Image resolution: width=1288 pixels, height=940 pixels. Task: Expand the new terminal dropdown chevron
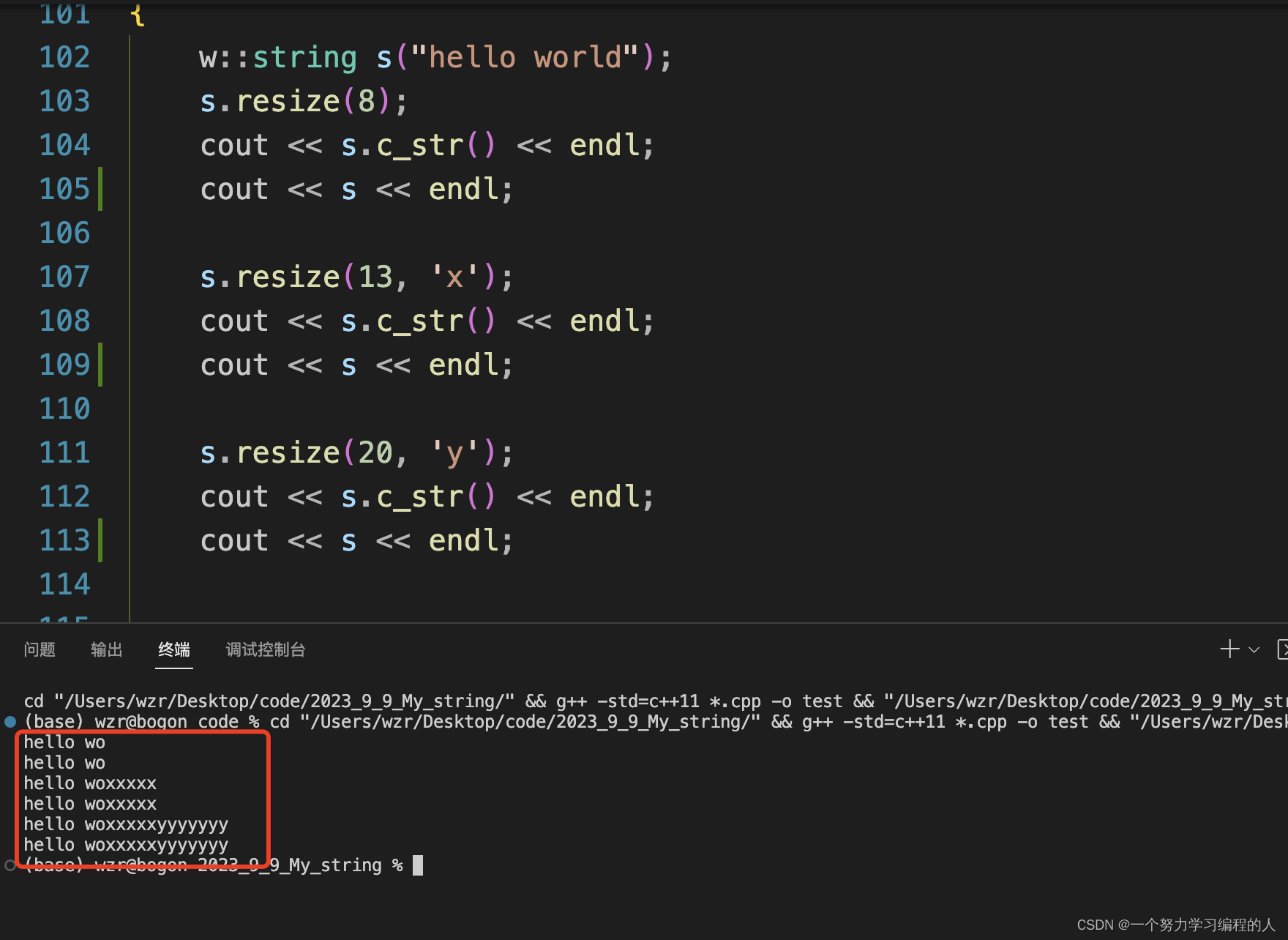1254,649
